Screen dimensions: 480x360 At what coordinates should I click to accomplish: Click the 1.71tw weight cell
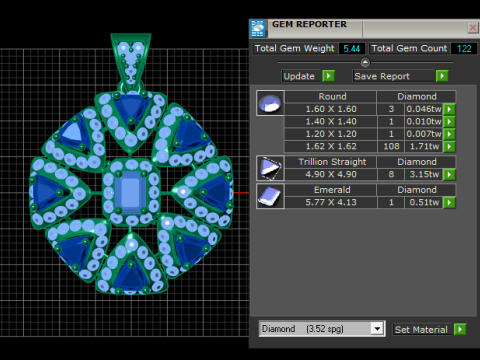[424, 146]
